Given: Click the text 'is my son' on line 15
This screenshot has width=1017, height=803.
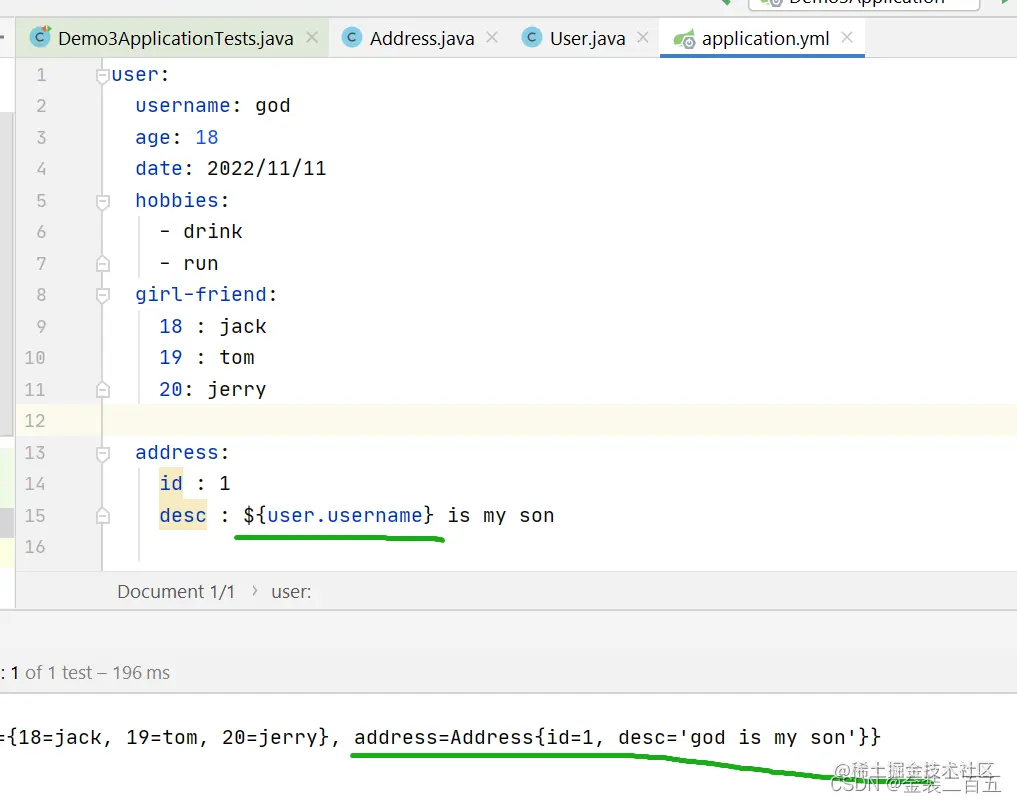Looking at the screenshot, I should coord(501,516).
